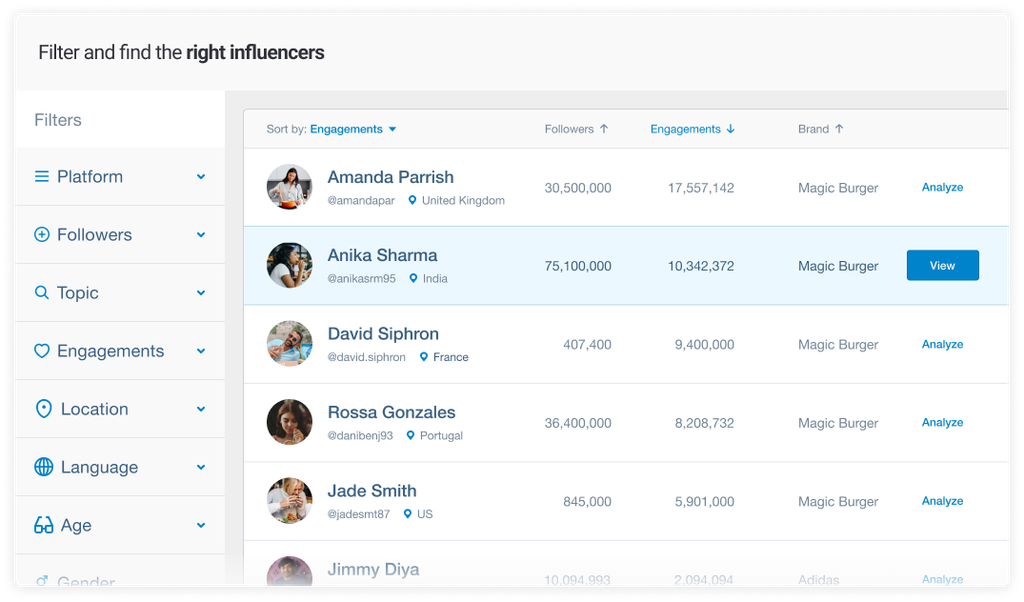Viewport: 1024px width, 602px height.
Task: Click the Followers plus-circle icon
Action: [x=42, y=235]
